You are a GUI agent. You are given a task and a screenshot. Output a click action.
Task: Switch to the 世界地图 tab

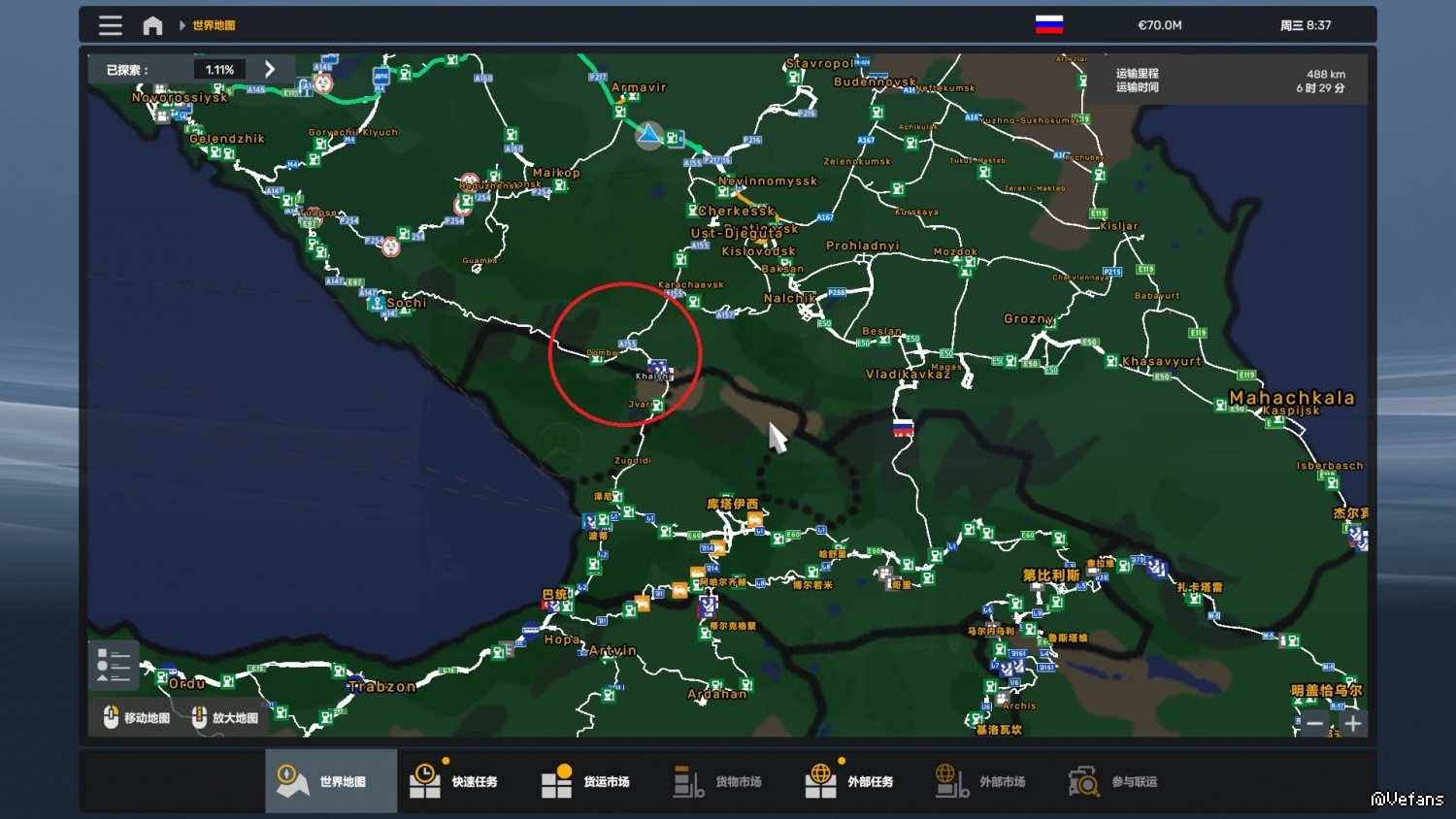click(x=331, y=781)
